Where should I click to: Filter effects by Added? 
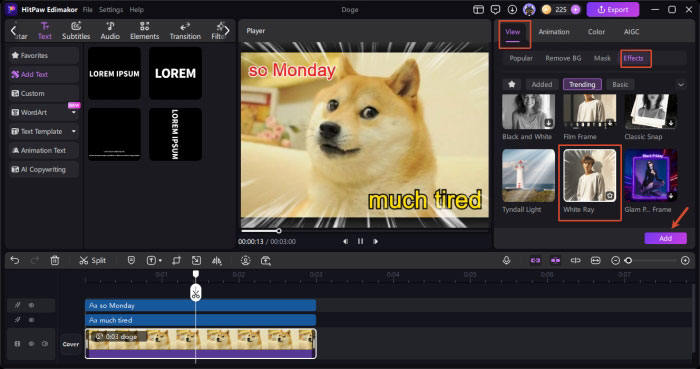tap(542, 84)
